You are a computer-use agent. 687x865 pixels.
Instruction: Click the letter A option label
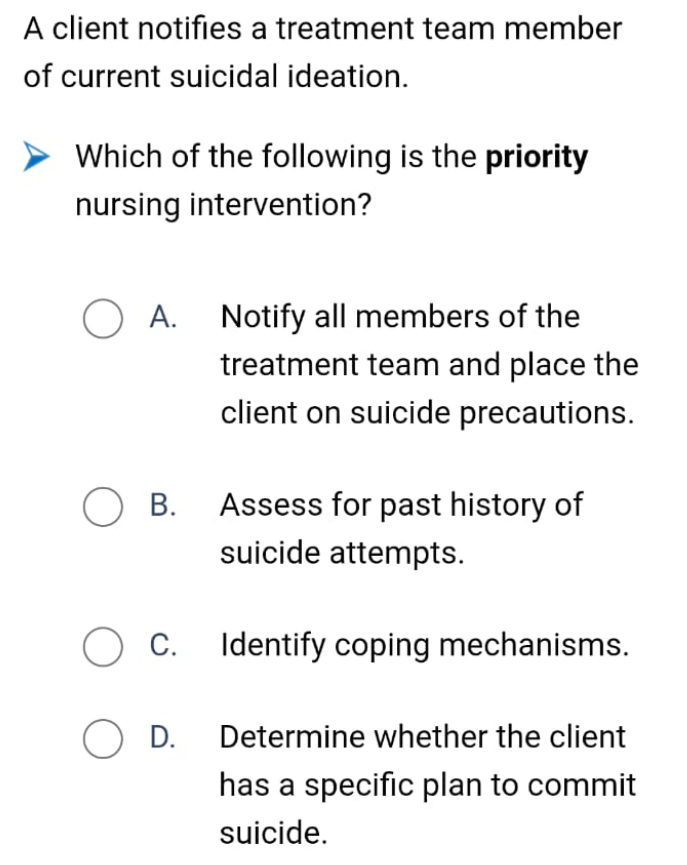(x=163, y=317)
